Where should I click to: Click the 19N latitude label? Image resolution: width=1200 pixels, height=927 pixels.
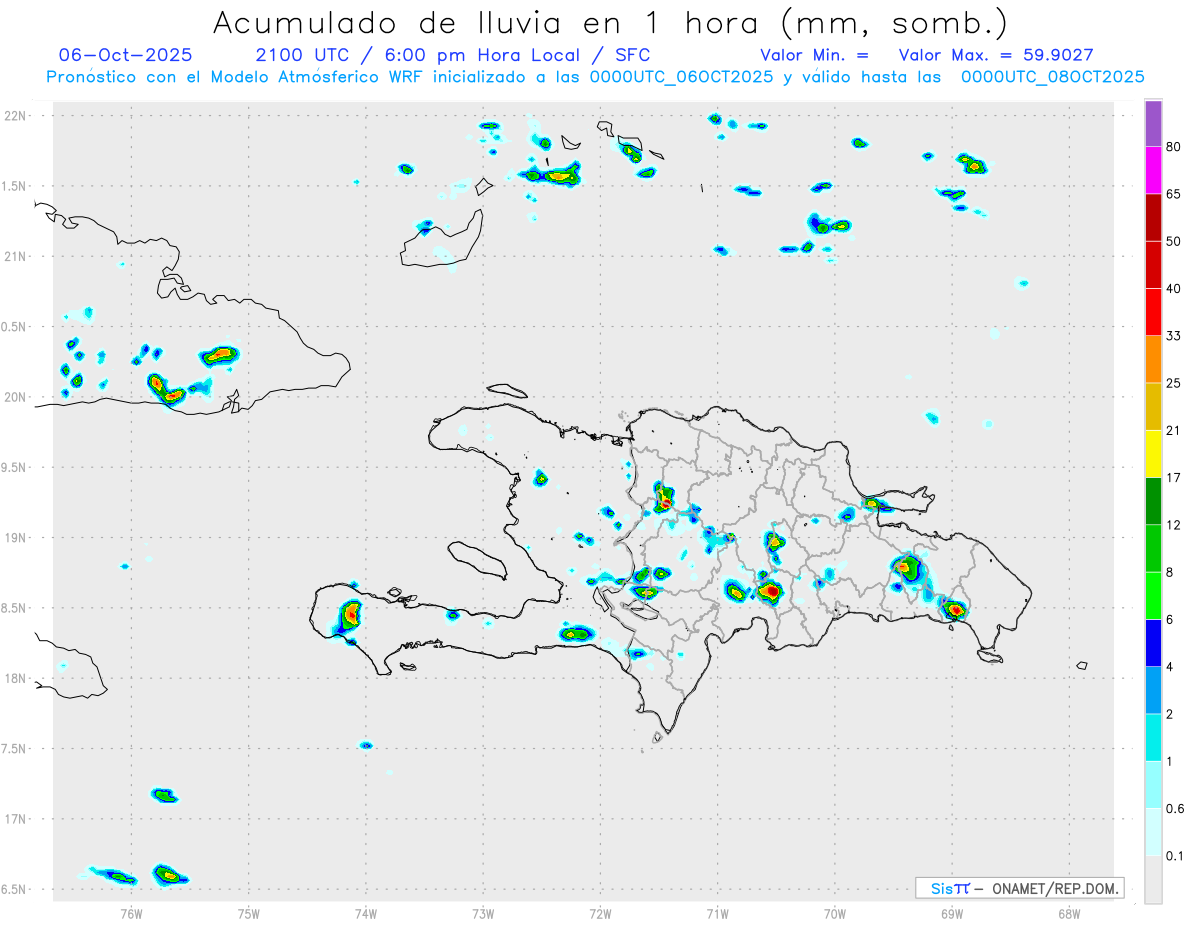[17, 538]
